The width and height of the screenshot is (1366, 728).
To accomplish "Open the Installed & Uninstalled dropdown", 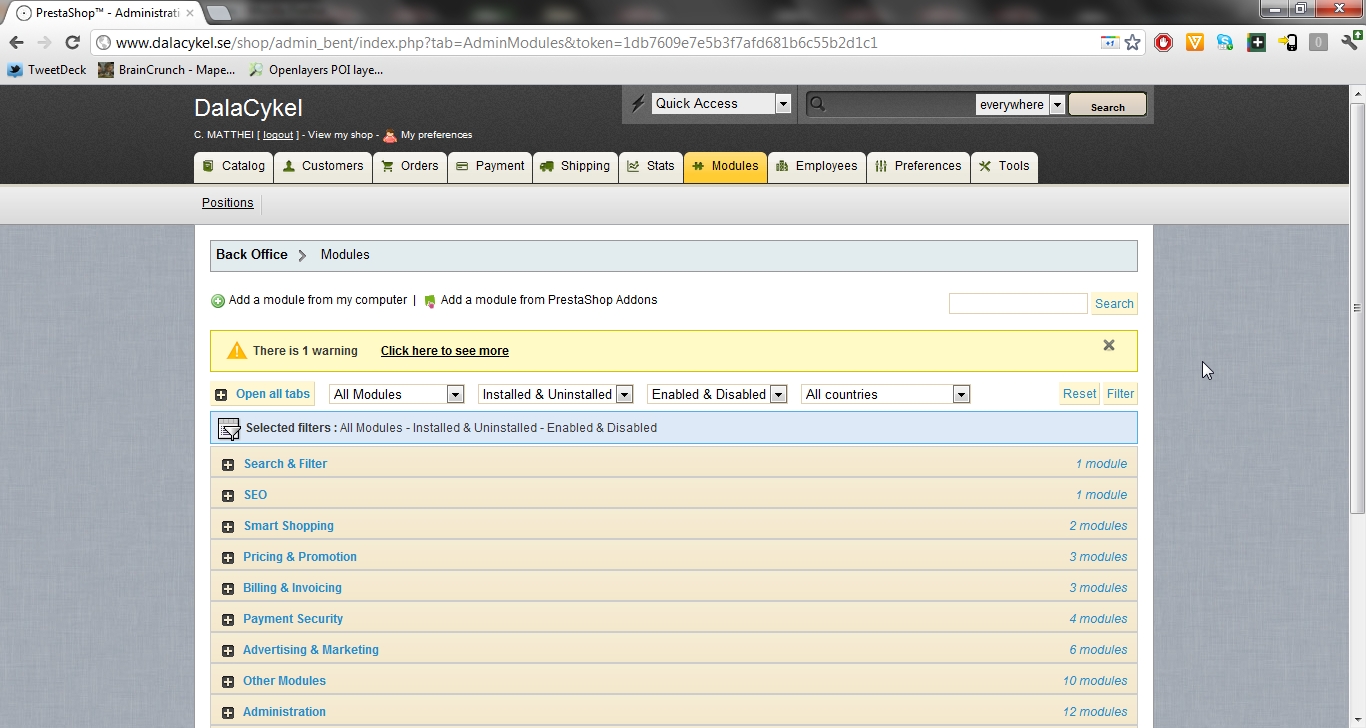I will (x=555, y=394).
